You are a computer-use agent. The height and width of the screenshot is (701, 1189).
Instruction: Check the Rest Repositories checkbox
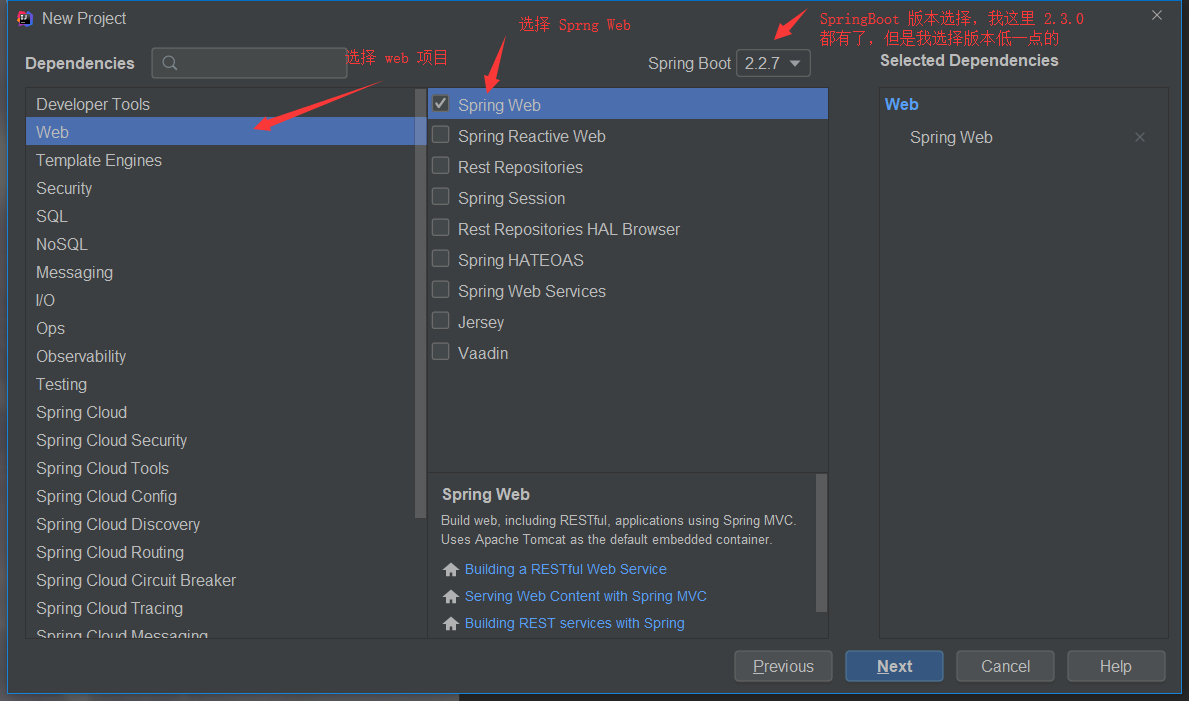point(441,165)
